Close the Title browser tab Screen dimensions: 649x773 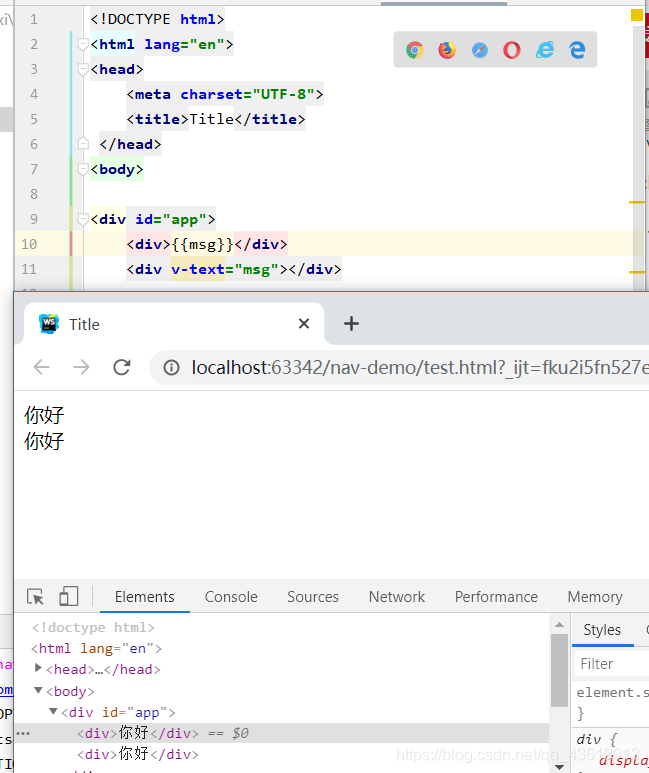pos(304,324)
